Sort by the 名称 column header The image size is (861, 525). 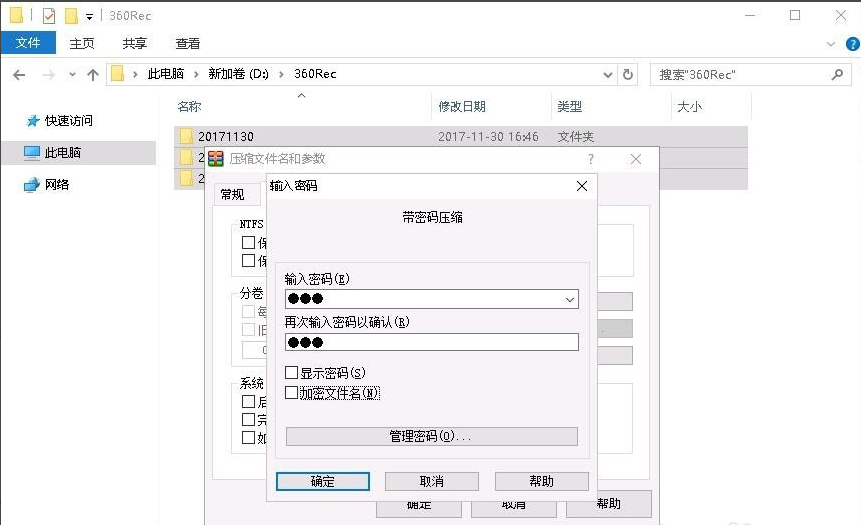coord(189,107)
